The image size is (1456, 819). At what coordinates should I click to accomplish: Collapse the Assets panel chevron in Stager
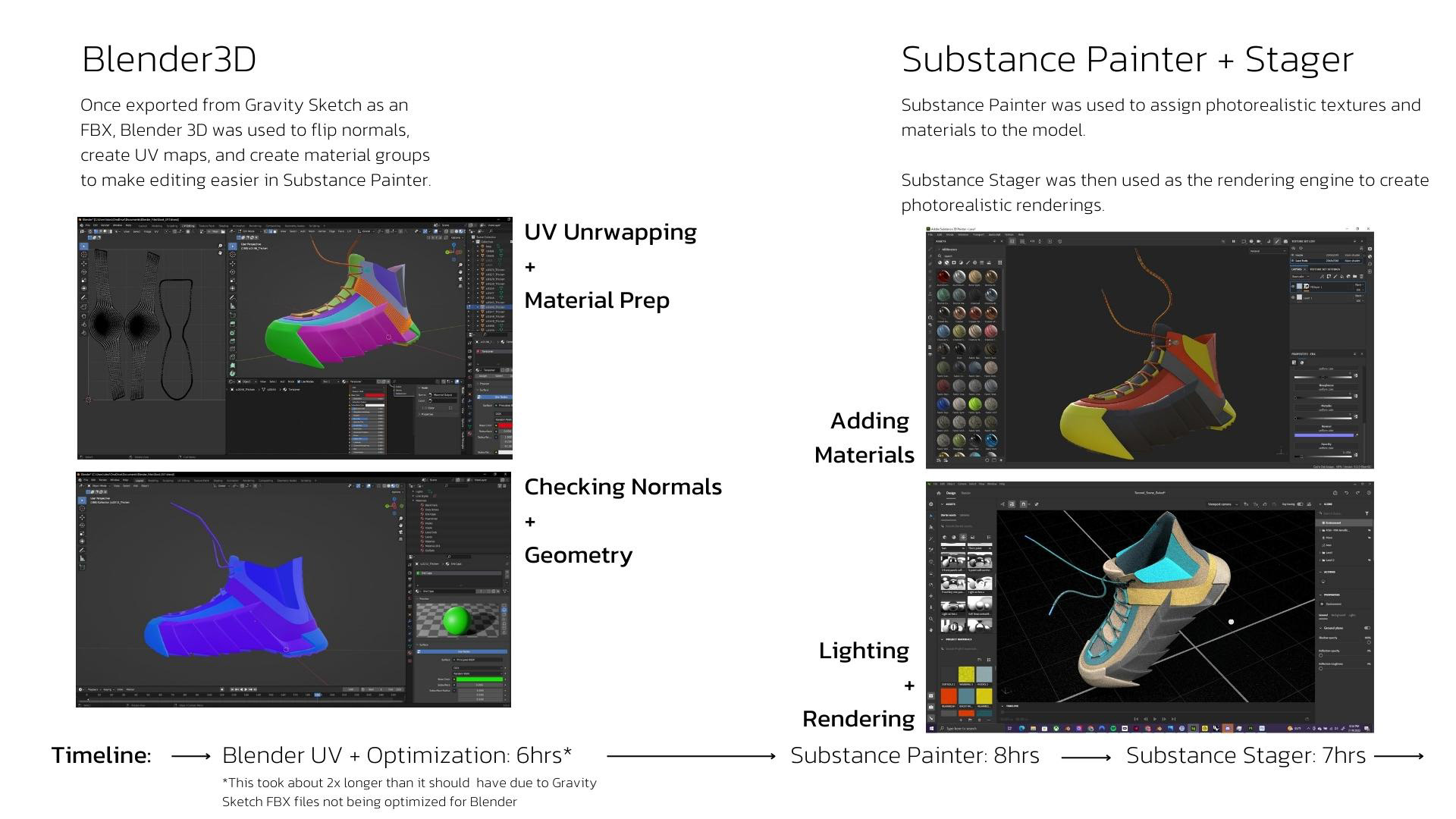coord(942,504)
